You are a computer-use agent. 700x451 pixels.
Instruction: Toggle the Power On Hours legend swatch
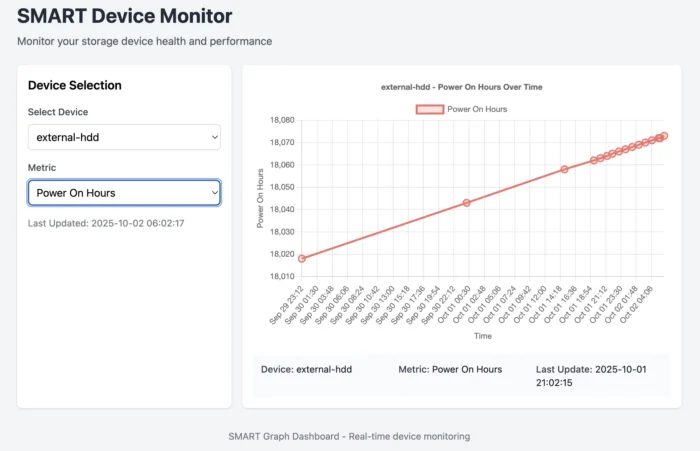click(x=428, y=108)
